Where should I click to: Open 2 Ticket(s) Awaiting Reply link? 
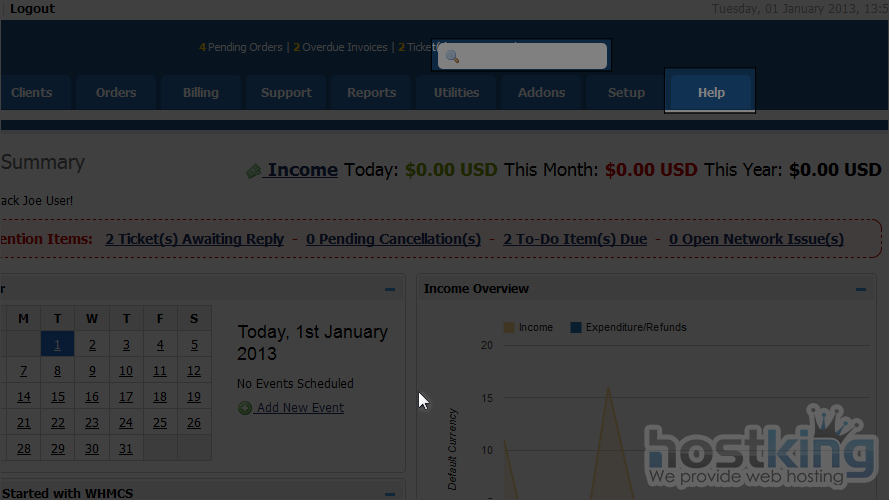click(194, 239)
